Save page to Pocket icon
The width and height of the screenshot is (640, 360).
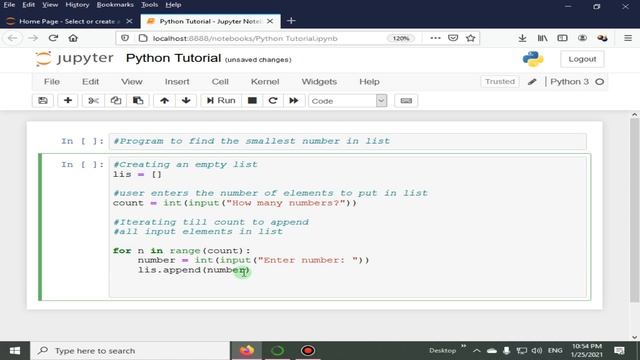453,38
